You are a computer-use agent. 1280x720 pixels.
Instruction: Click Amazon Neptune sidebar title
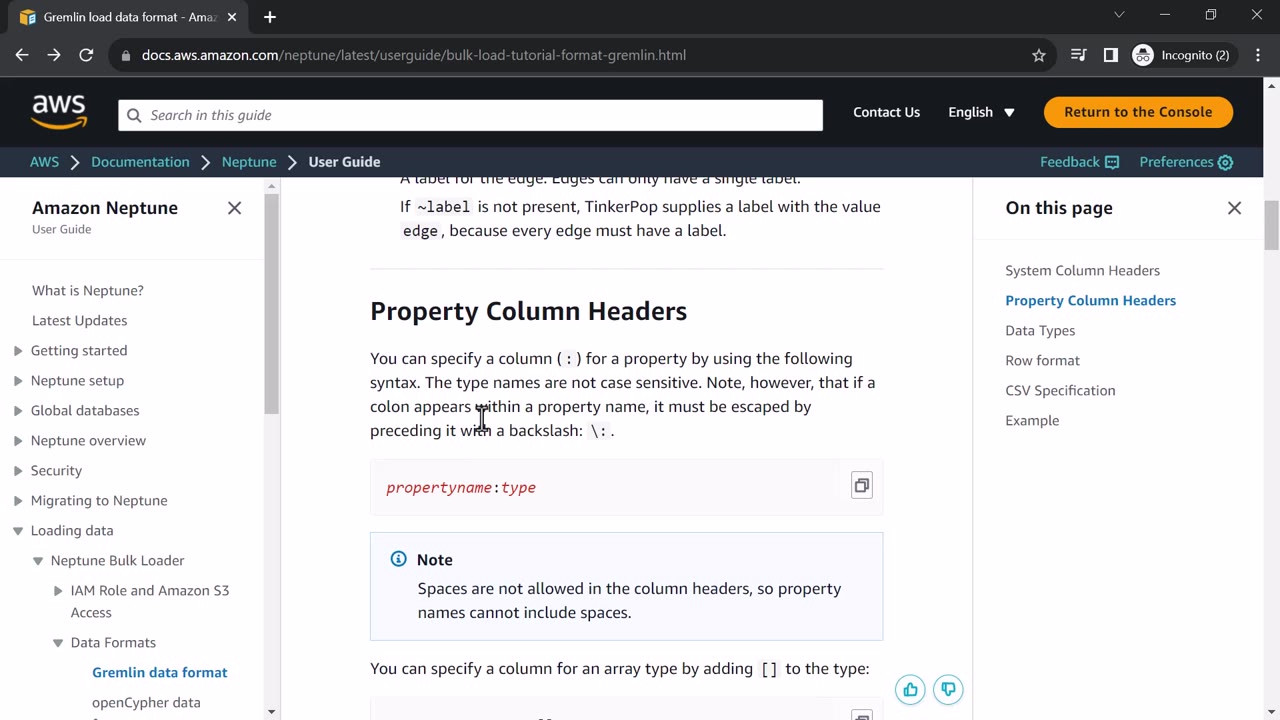(105, 208)
